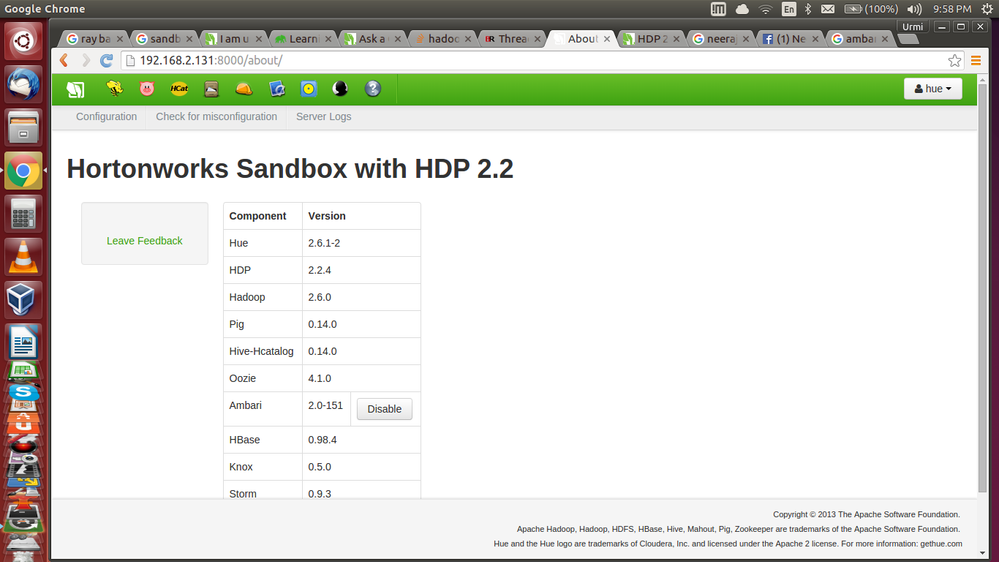The image size is (999, 562).
Task: Launch VirtualBox from the dock
Action: coord(23,299)
